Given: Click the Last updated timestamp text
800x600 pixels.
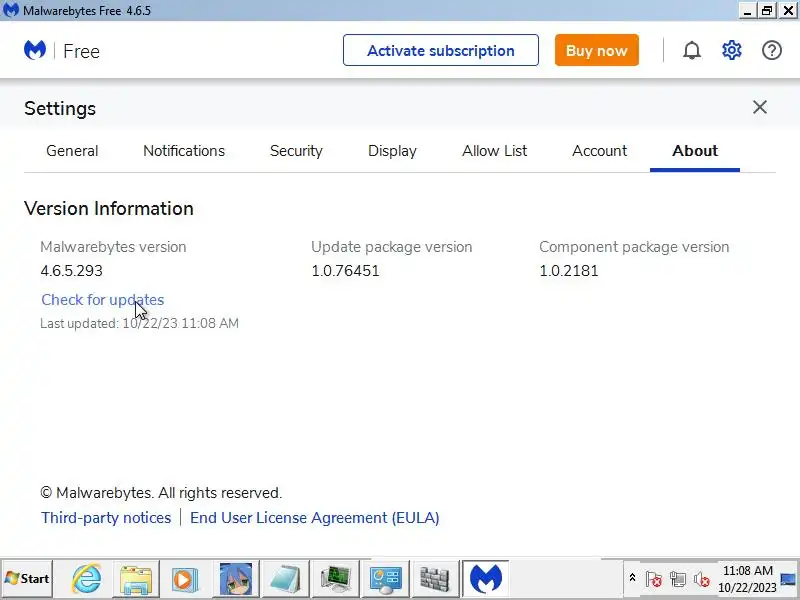Looking at the screenshot, I should pyautogui.click(x=139, y=323).
